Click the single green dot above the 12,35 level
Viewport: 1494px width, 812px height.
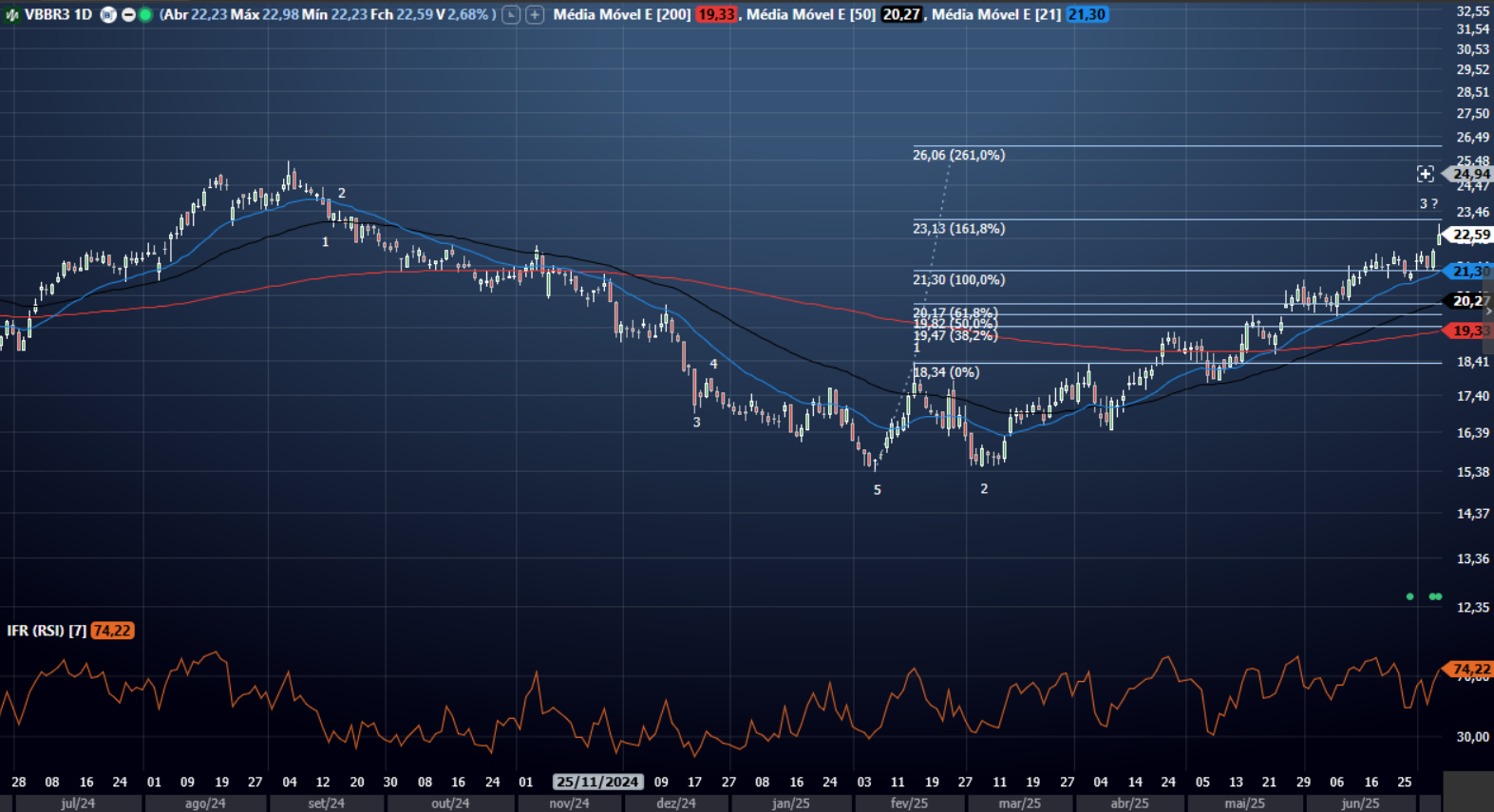pos(1409,596)
